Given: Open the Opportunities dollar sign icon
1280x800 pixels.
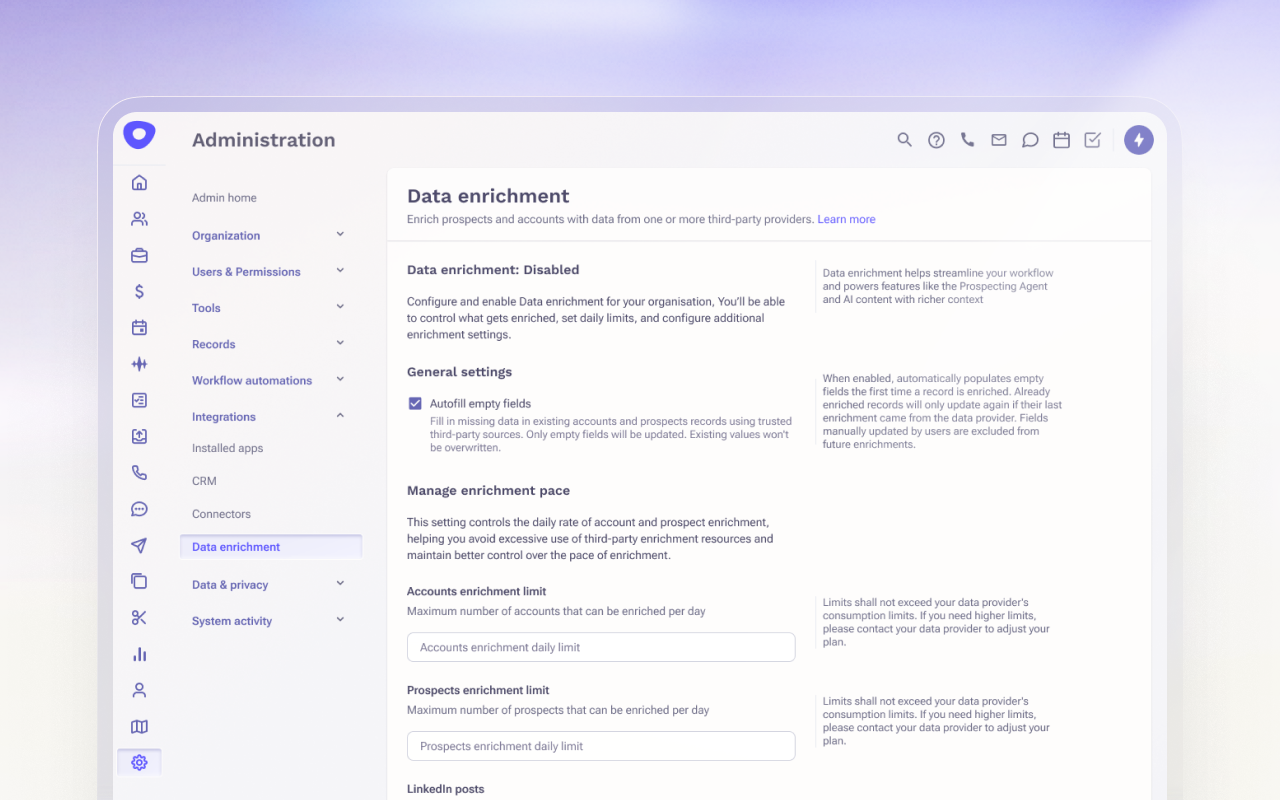Looking at the screenshot, I should [139, 291].
